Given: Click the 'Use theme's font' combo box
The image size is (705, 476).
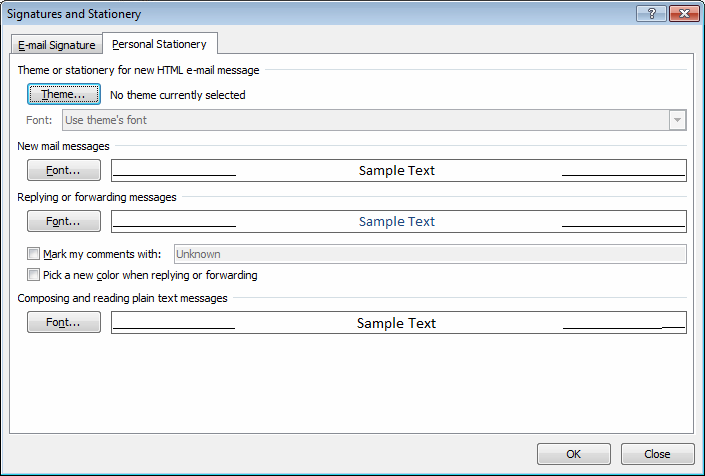Looking at the screenshot, I should 374,120.
